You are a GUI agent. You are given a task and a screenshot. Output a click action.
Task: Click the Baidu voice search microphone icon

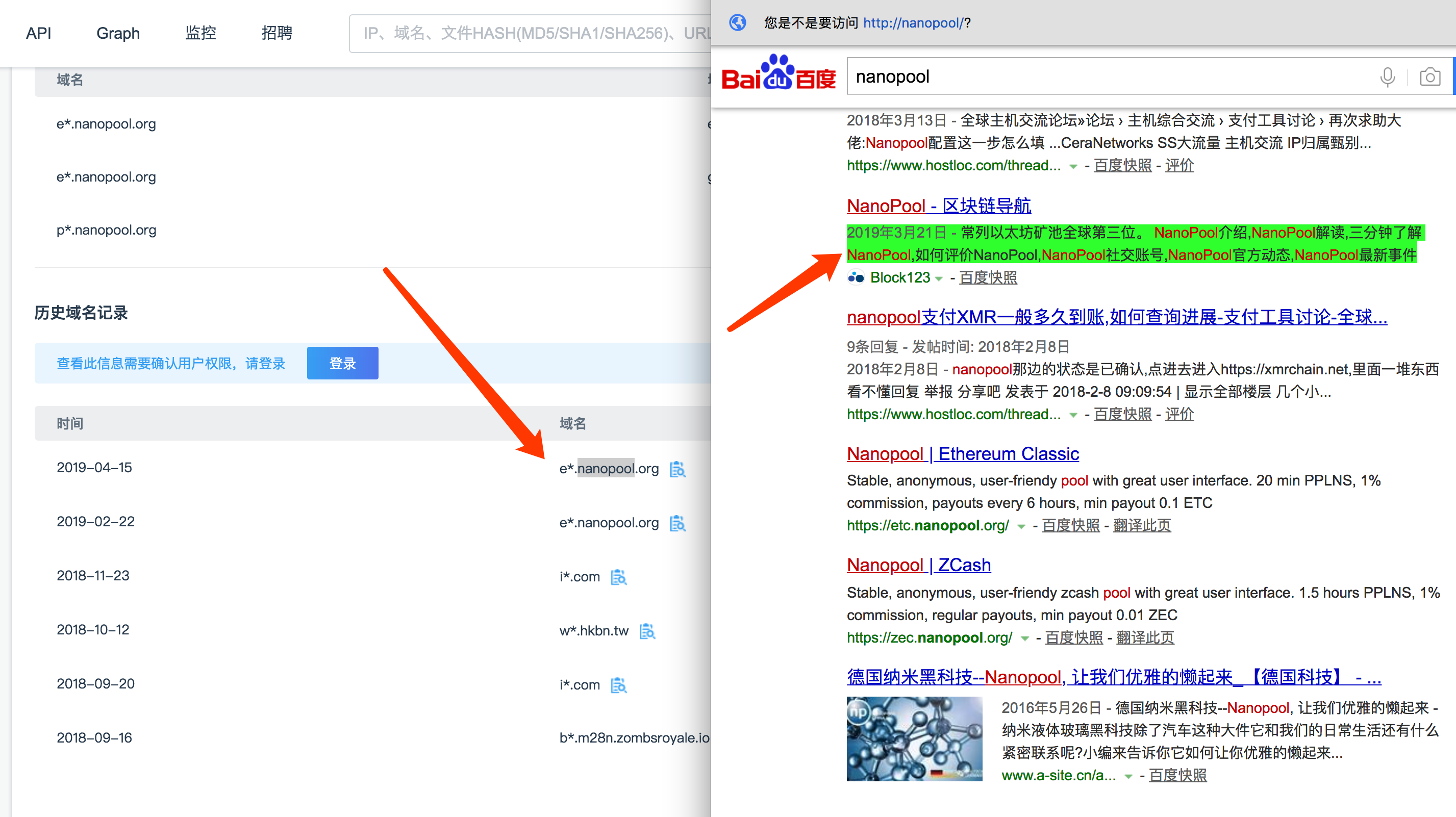1387,76
